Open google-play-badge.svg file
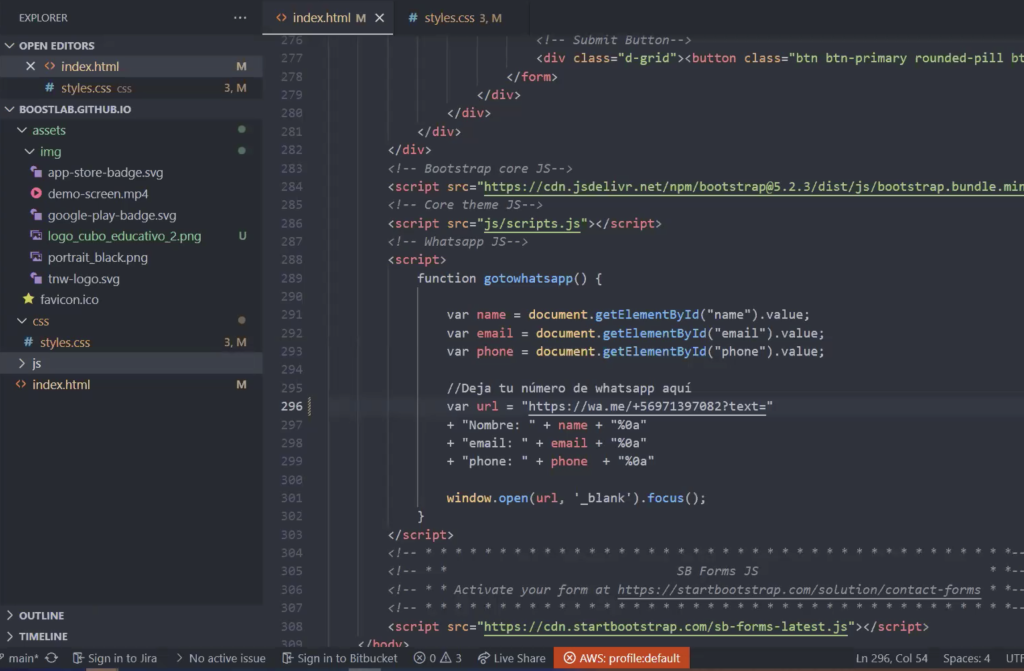Image resolution: width=1024 pixels, height=671 pixels. 112,215
